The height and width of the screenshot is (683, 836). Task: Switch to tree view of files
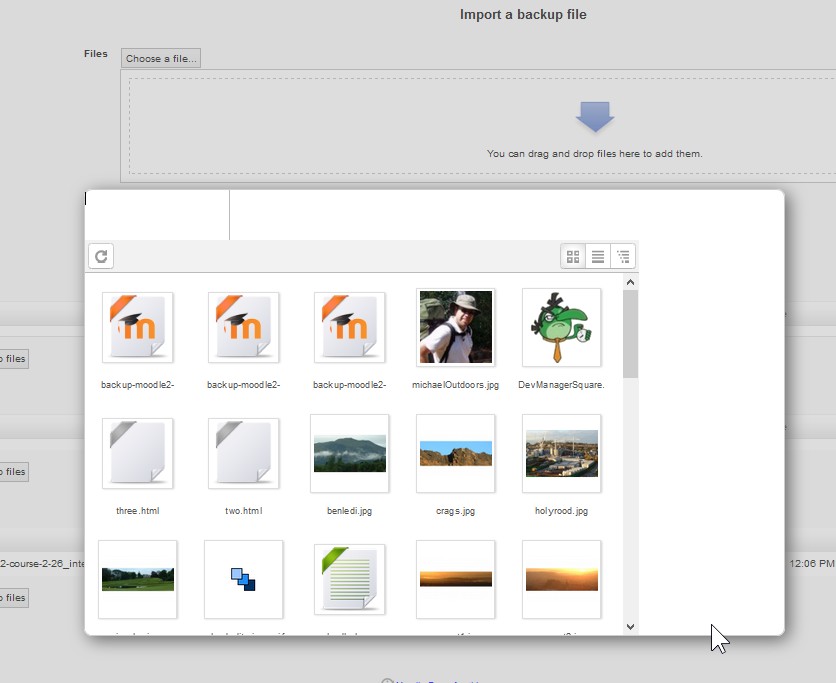pyautogui.click(x=623, y=256)
